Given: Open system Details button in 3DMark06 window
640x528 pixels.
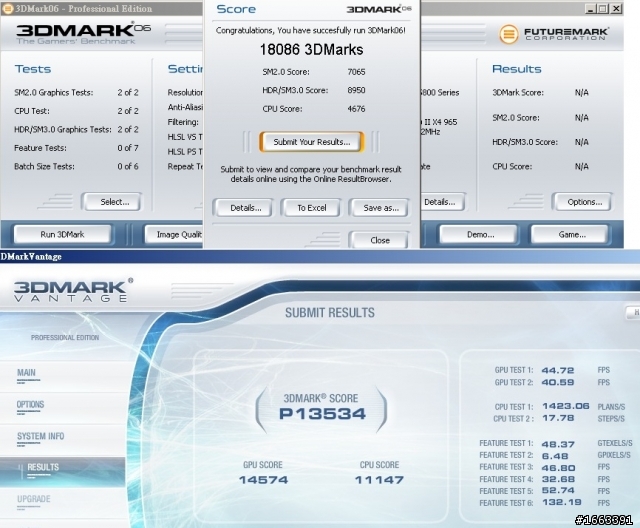Looking at the screenshot, I should tap(442, 202).
